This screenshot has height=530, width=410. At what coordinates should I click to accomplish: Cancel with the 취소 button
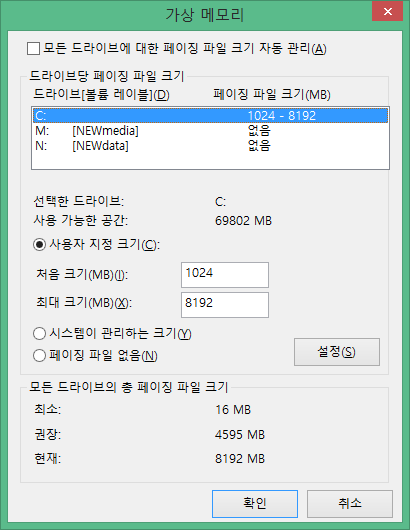(x=350, y=504)
